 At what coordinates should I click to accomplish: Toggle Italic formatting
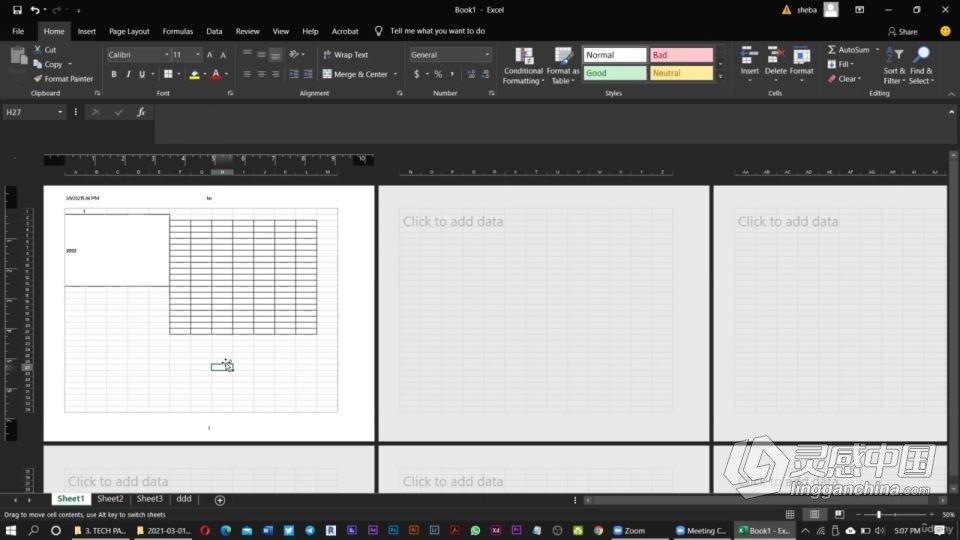128,74
